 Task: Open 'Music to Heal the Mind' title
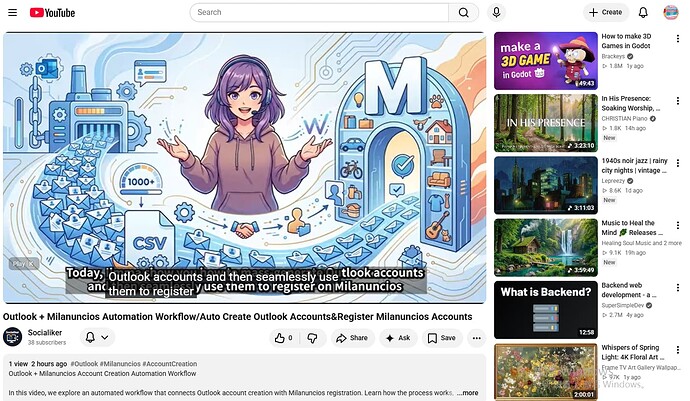(x=632, y=228)
